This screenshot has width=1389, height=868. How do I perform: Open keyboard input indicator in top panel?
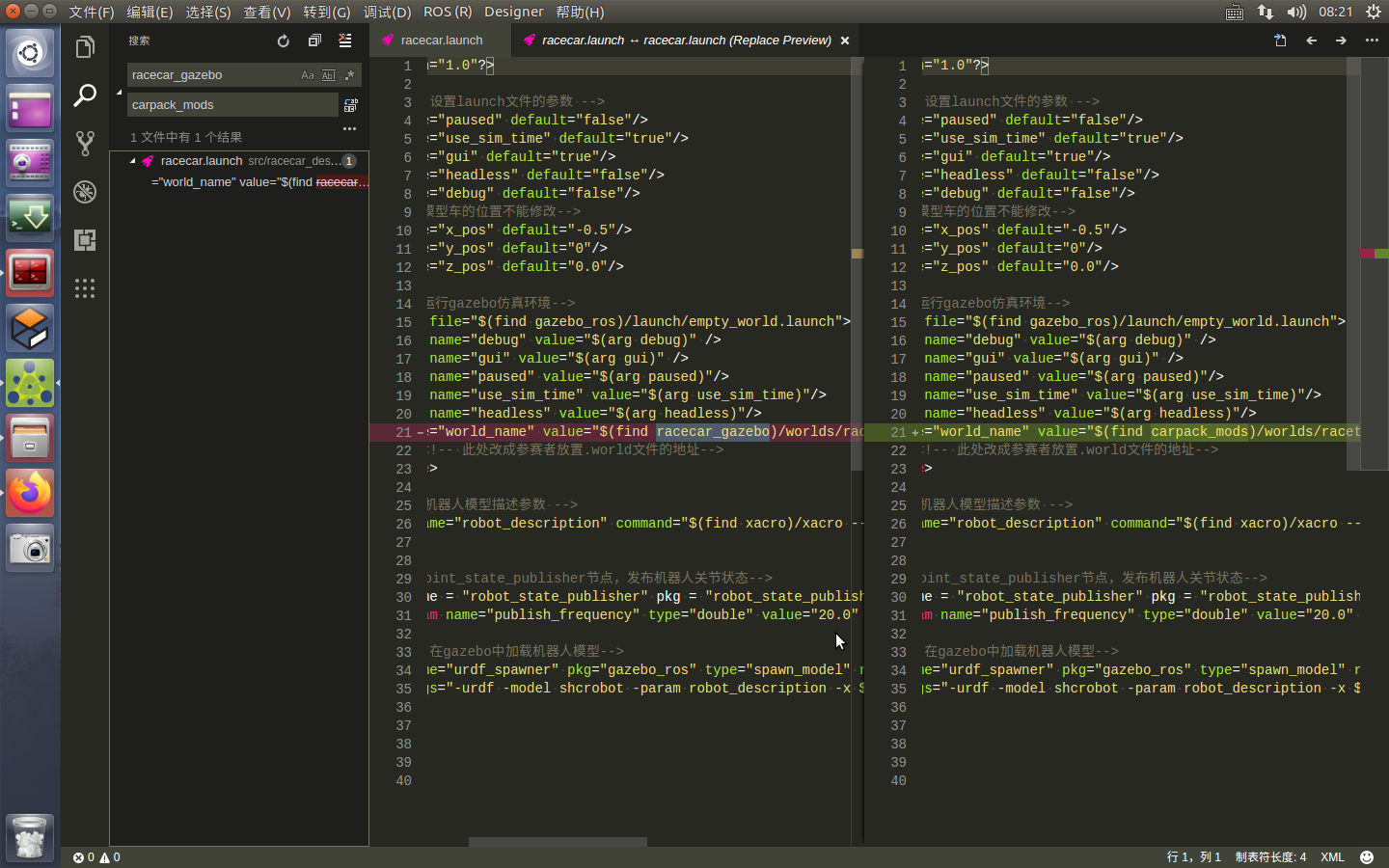click(1235, 12)
